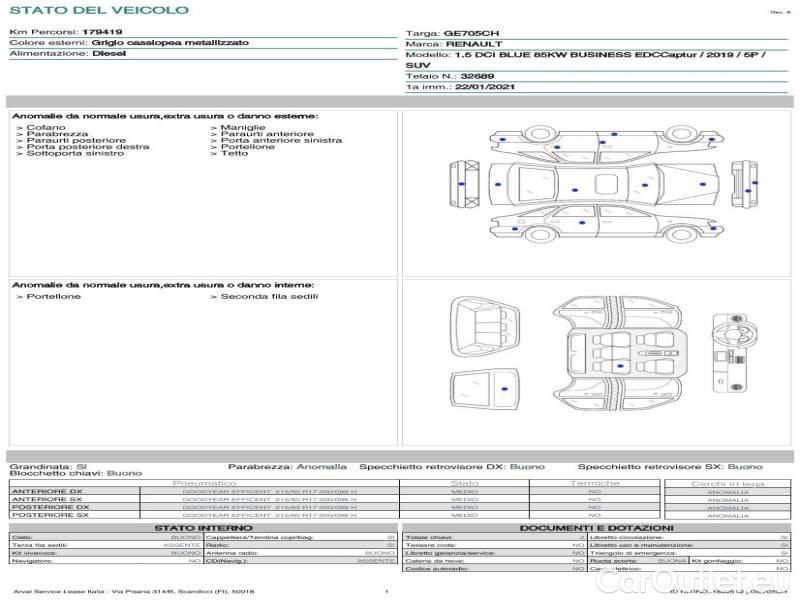800x600 pixels.
Task: Select 'Blocchetto chiavi: Buono' status
Action: (x=76, y=473)
